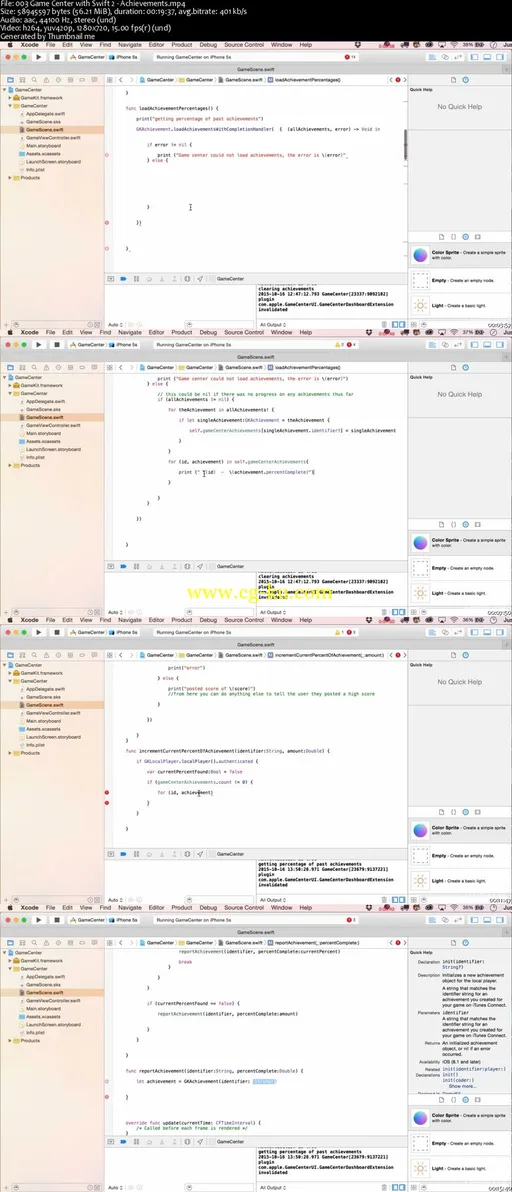Open the Editor menu in the fourth frame
The image size is (512, 1192).
[x=156, y=907]
